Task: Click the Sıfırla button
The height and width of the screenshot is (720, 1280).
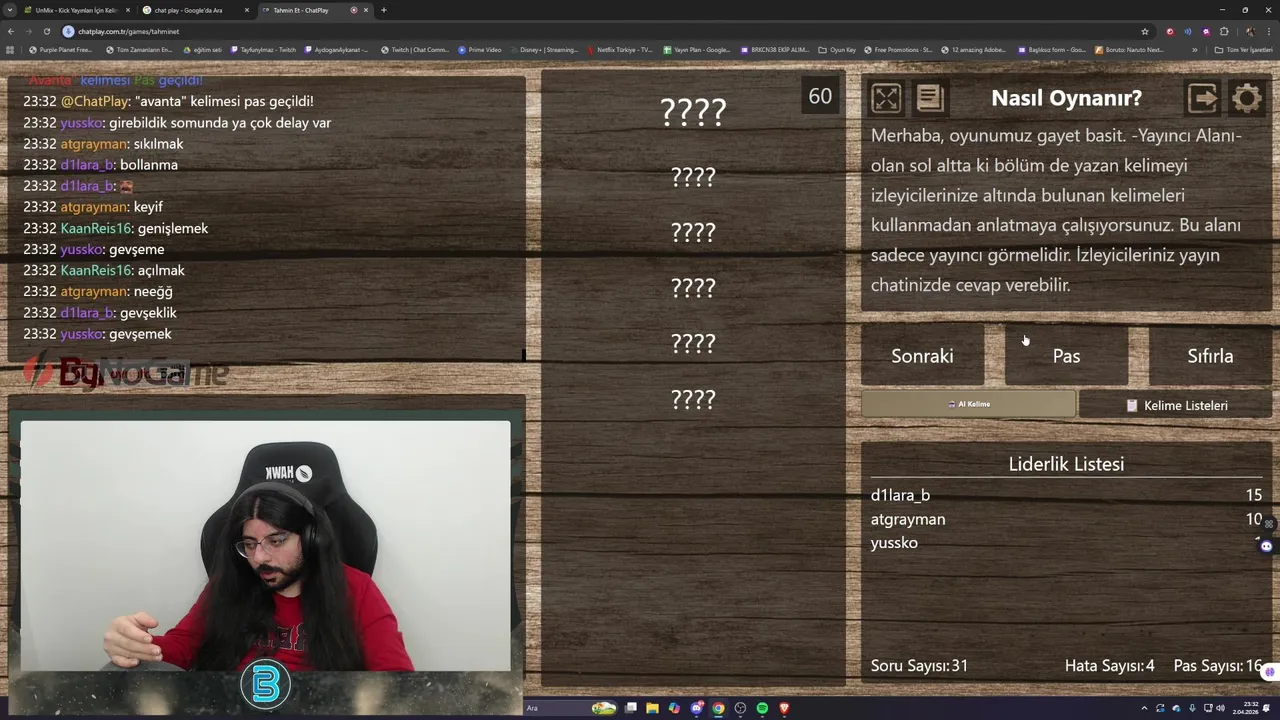Action: click(1210, 356)
